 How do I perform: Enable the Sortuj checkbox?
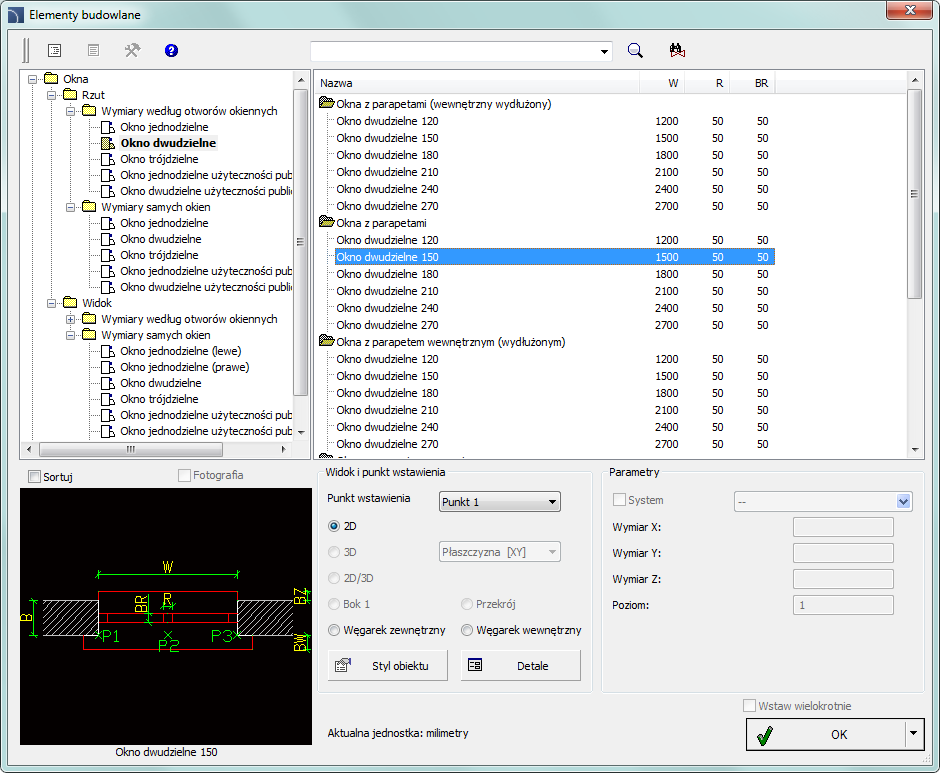click(x=35, y=477)
